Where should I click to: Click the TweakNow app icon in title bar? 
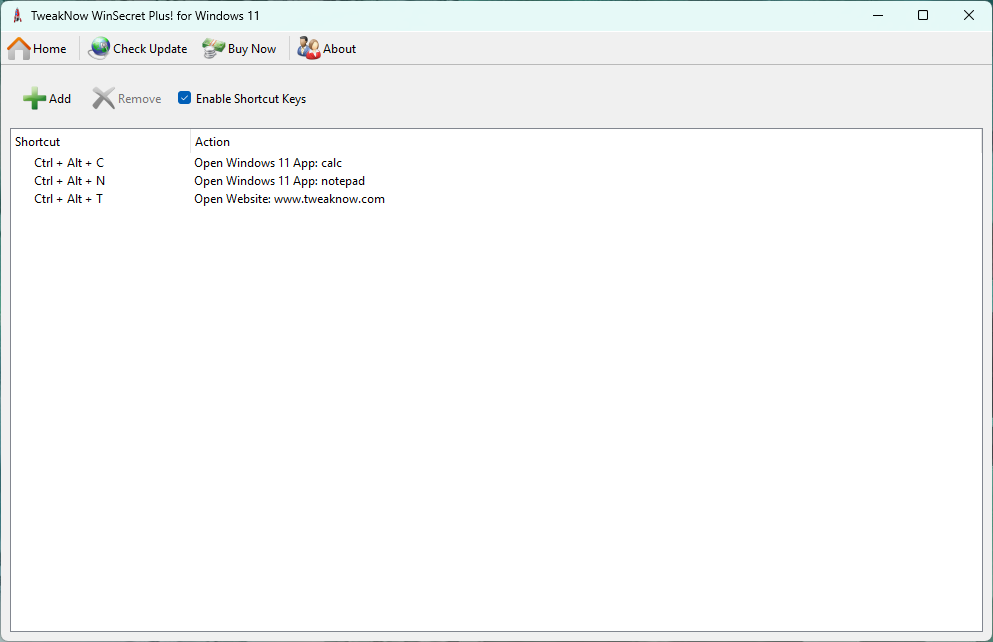[x=18, y=16]
